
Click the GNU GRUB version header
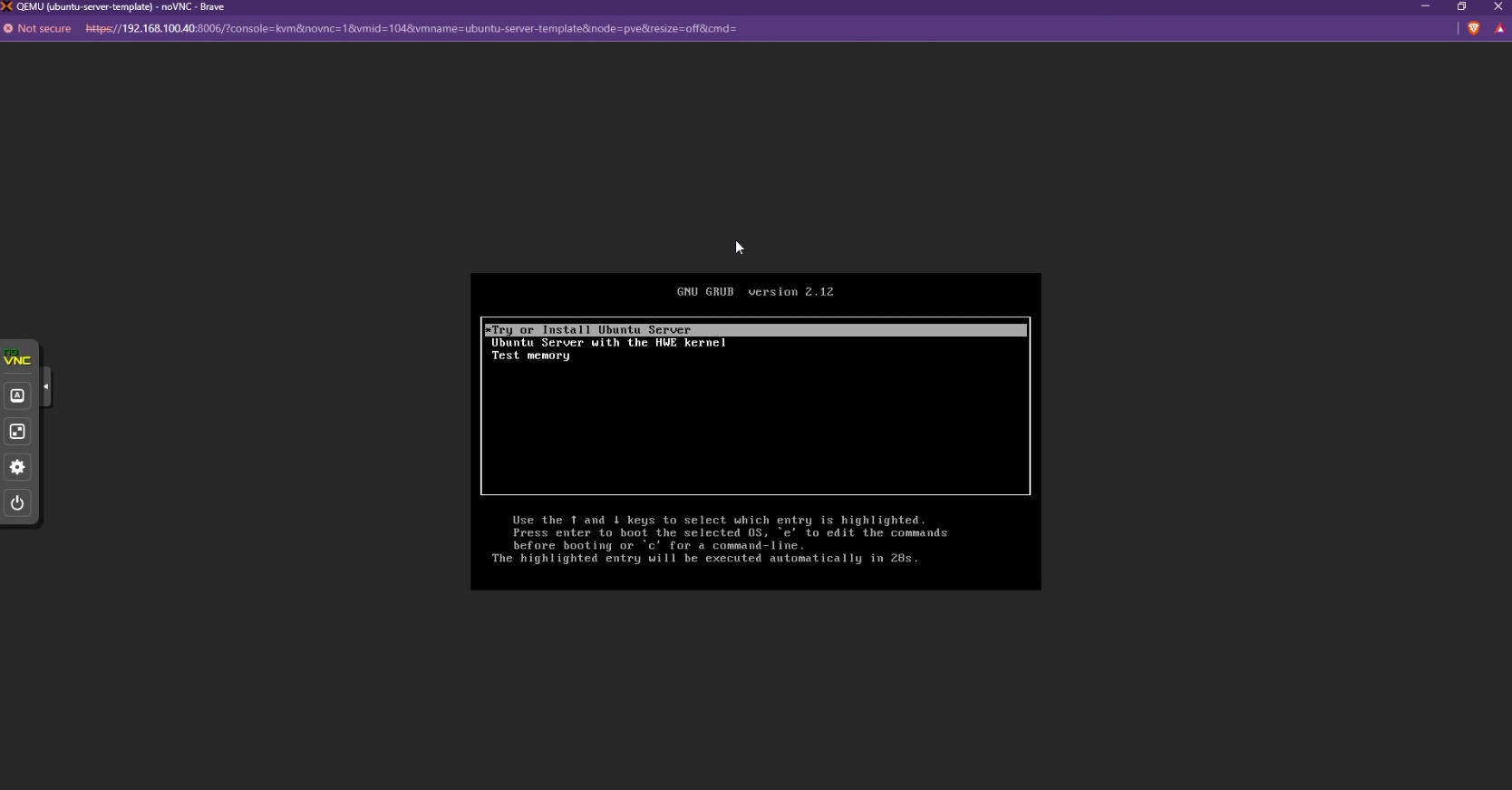click(754, 292)
